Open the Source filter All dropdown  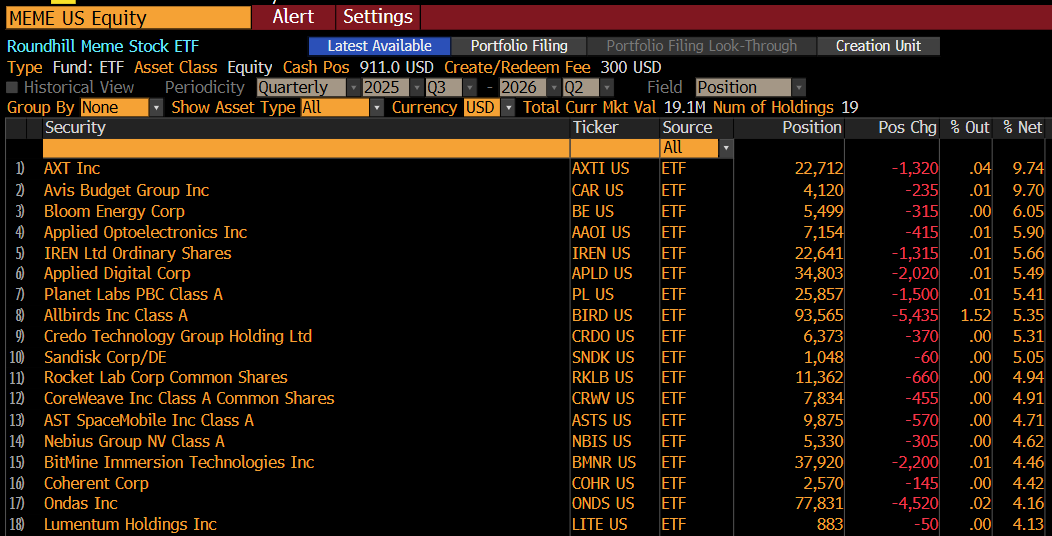pyautogui.click(x=696, y=148)
